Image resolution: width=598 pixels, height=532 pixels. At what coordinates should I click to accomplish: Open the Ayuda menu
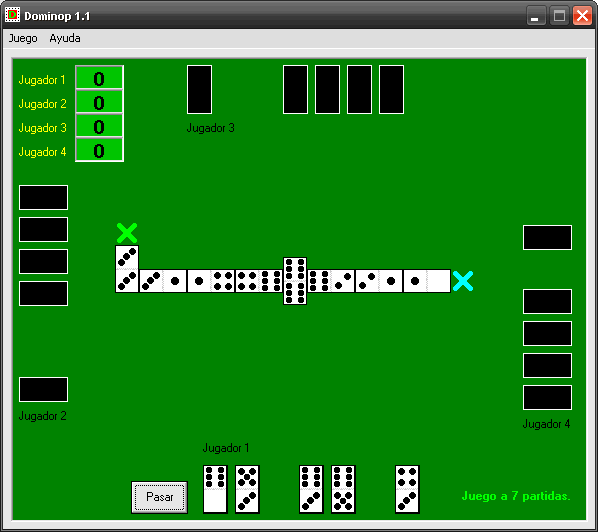pyautogui.click(x=65, y=38)
